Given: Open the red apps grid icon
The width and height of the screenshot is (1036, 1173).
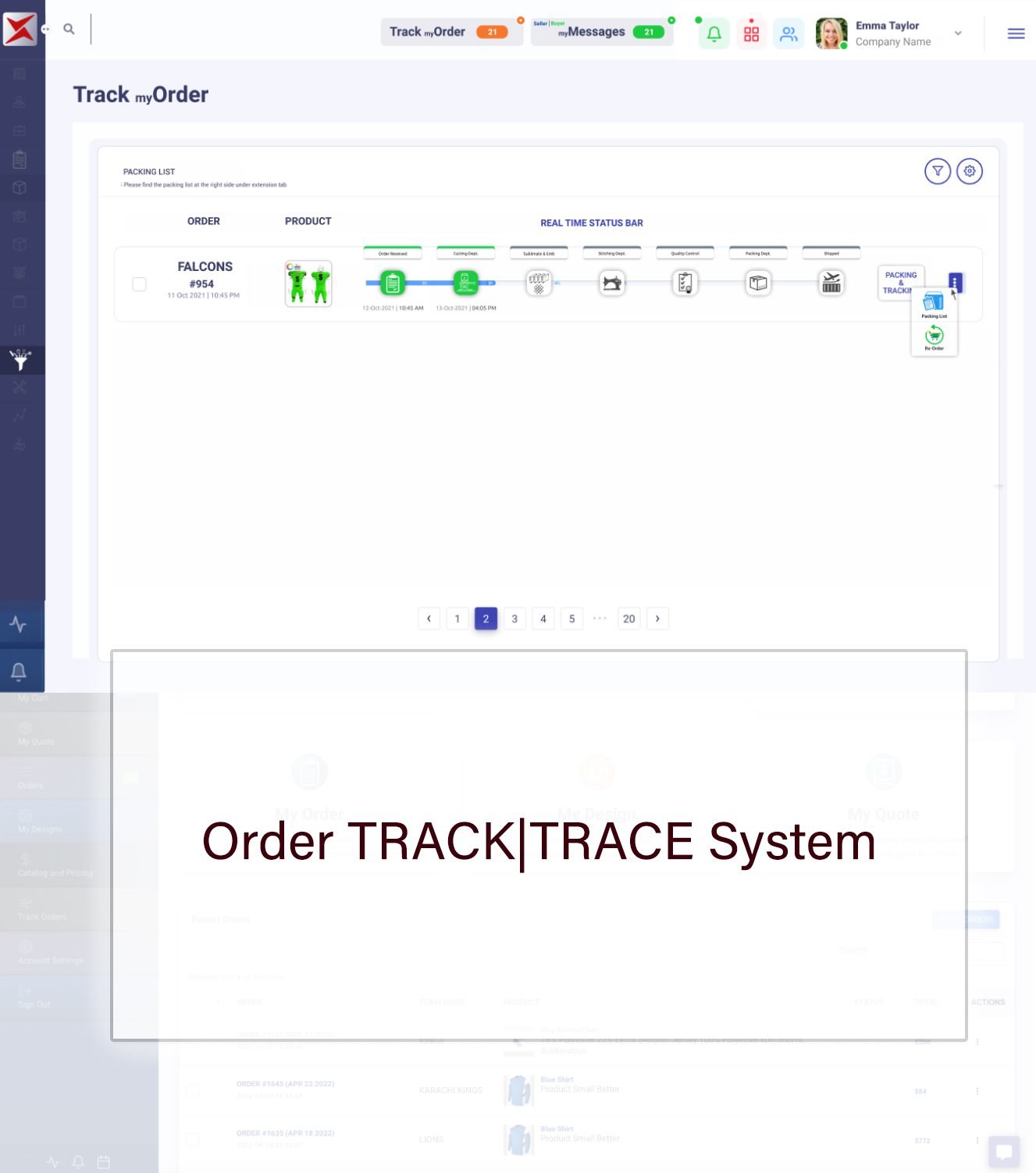Looking at the screenshot, I should tap(751, 34).
